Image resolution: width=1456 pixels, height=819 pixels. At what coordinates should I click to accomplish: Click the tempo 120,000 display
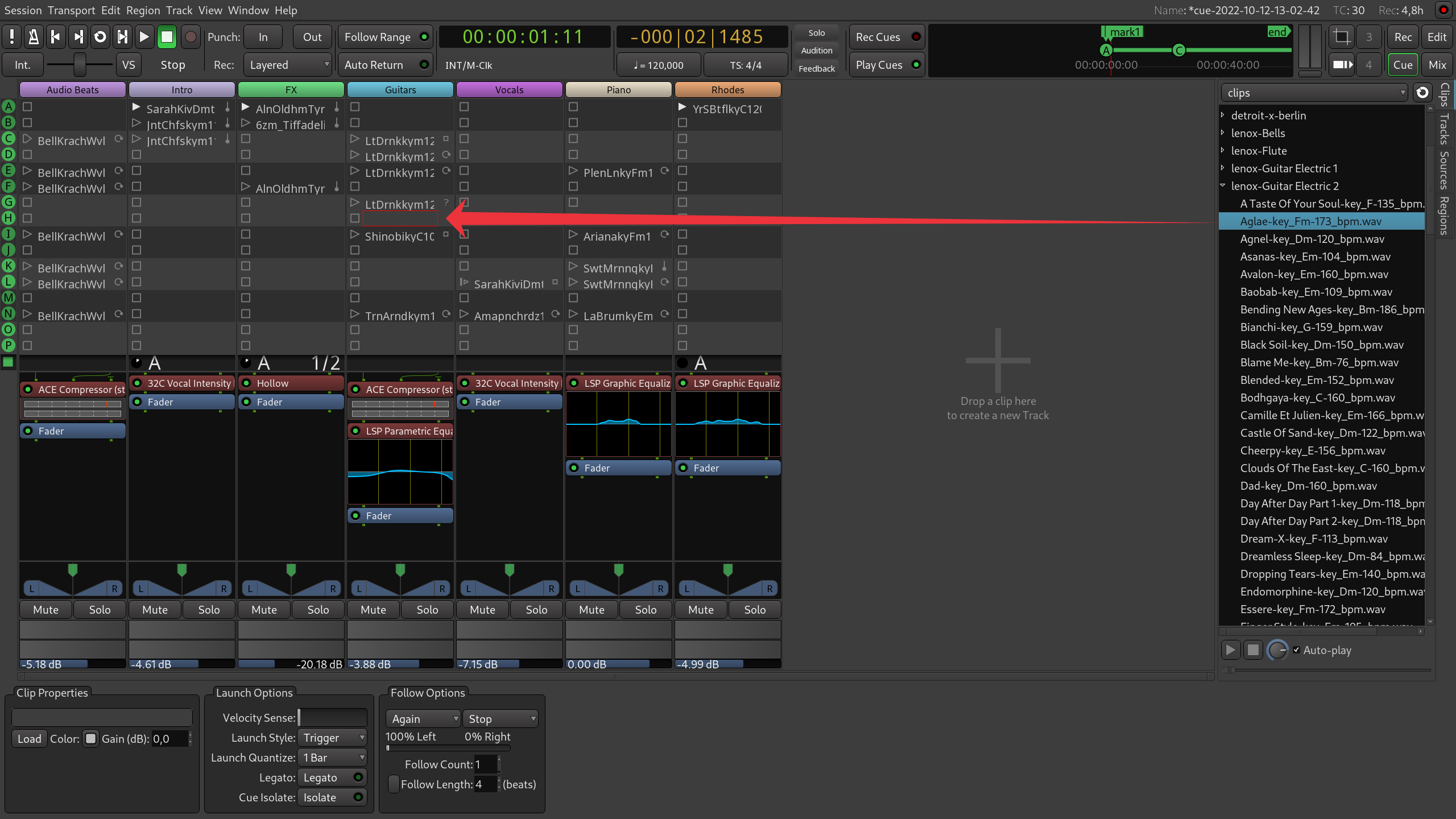point(659,65)
